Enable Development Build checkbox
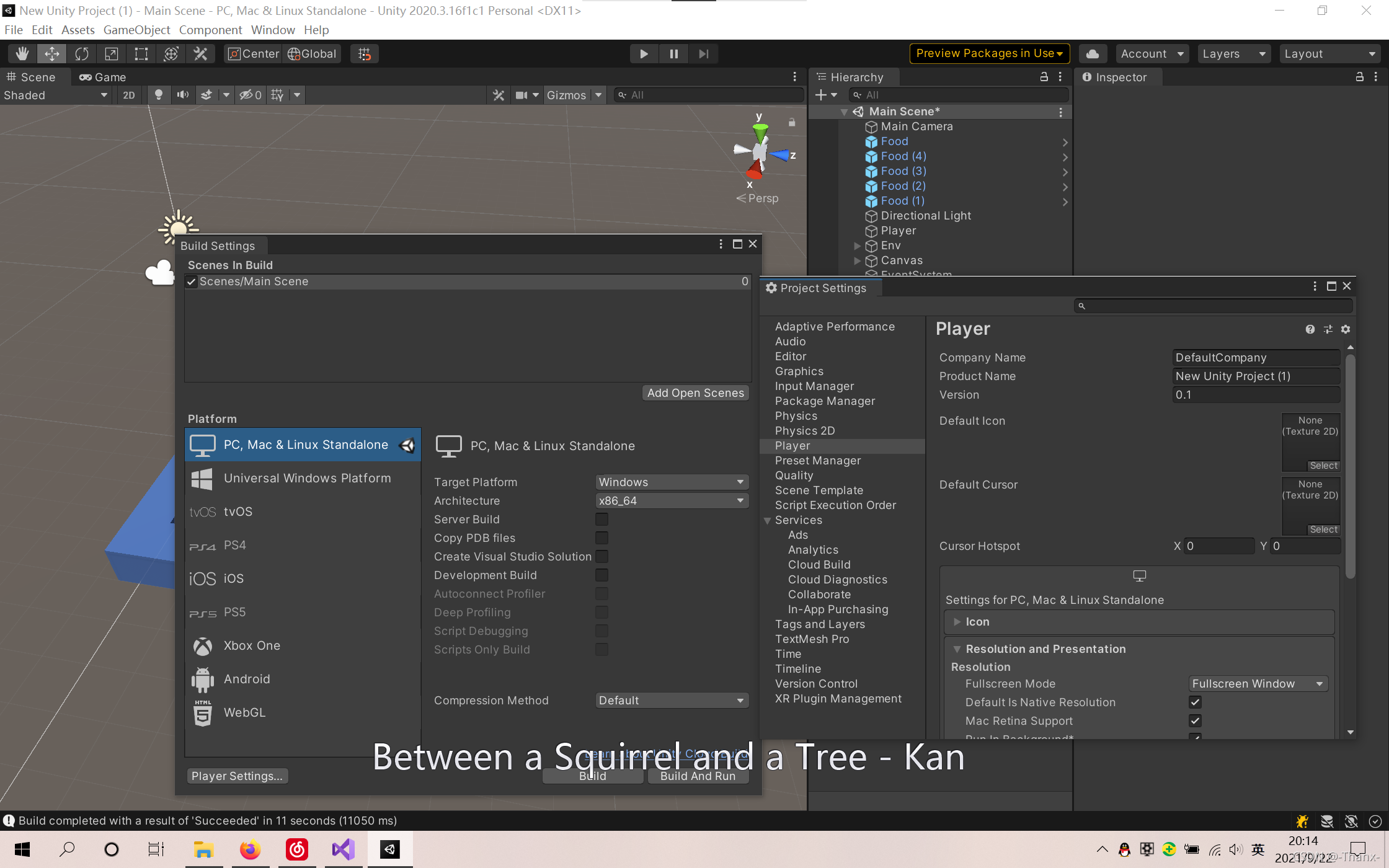1389x868 pixels. click(601, 575)
